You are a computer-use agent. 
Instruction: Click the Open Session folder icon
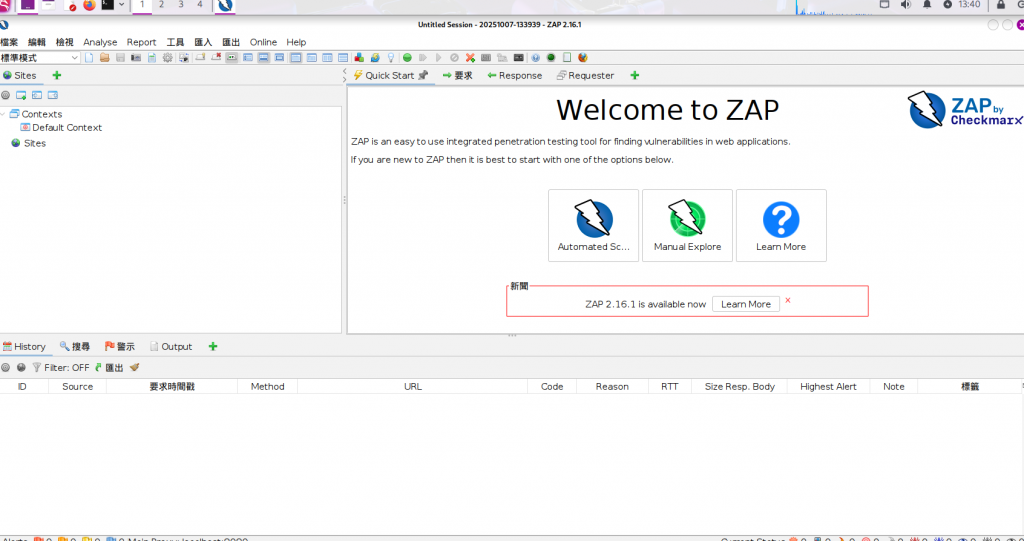click(104, 57)
